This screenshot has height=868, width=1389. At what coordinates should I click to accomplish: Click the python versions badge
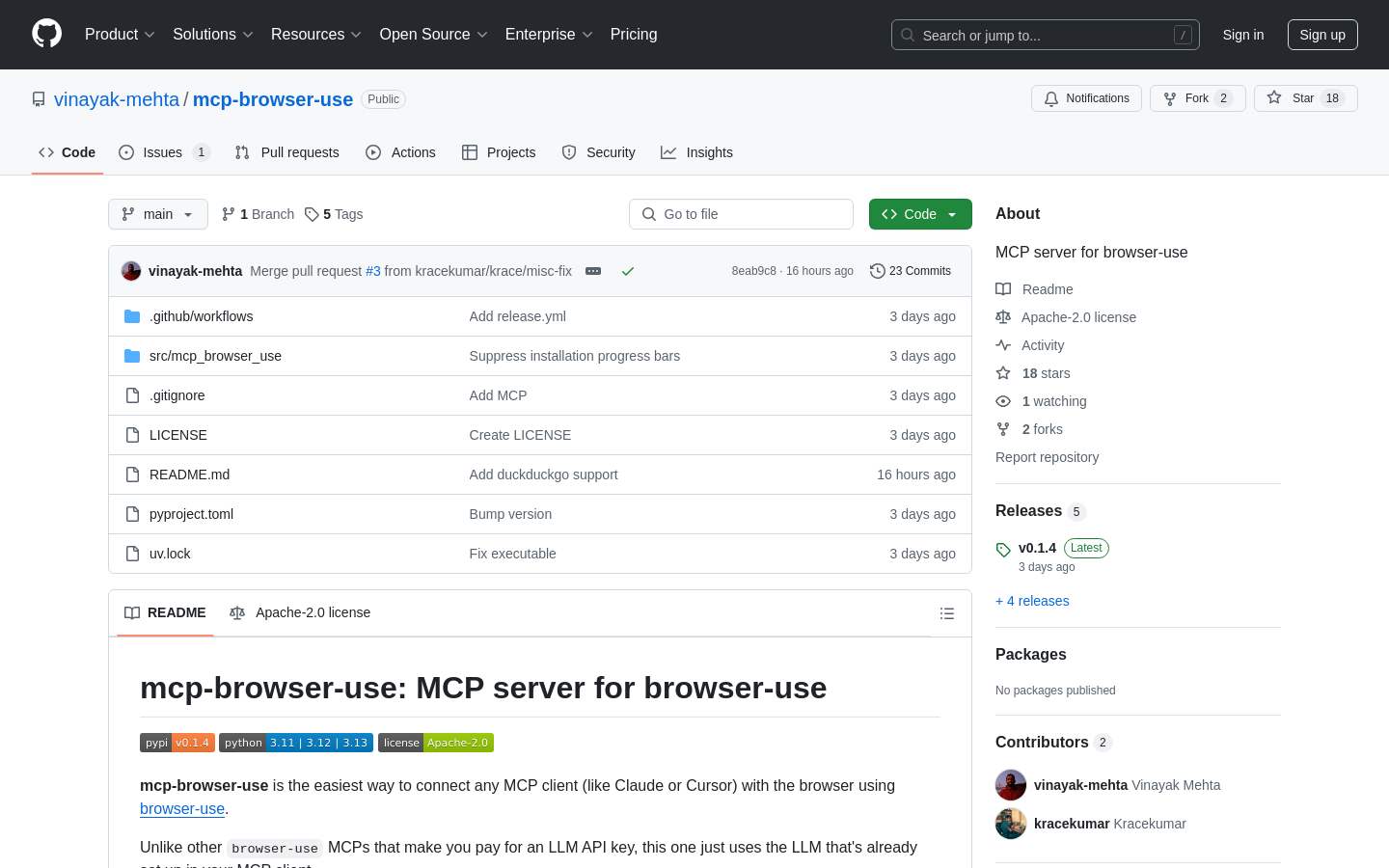[x=296, y=743]
